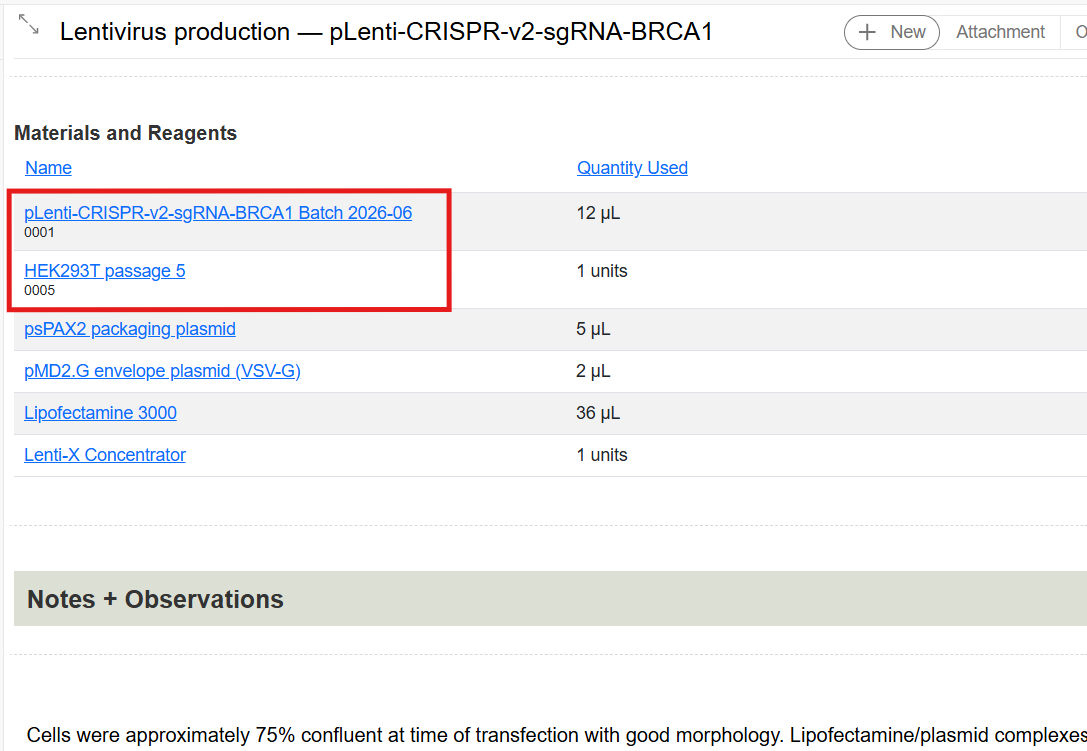
Task: Click the notes paragraph about cell confluence
Action: (x=557, y=736)
